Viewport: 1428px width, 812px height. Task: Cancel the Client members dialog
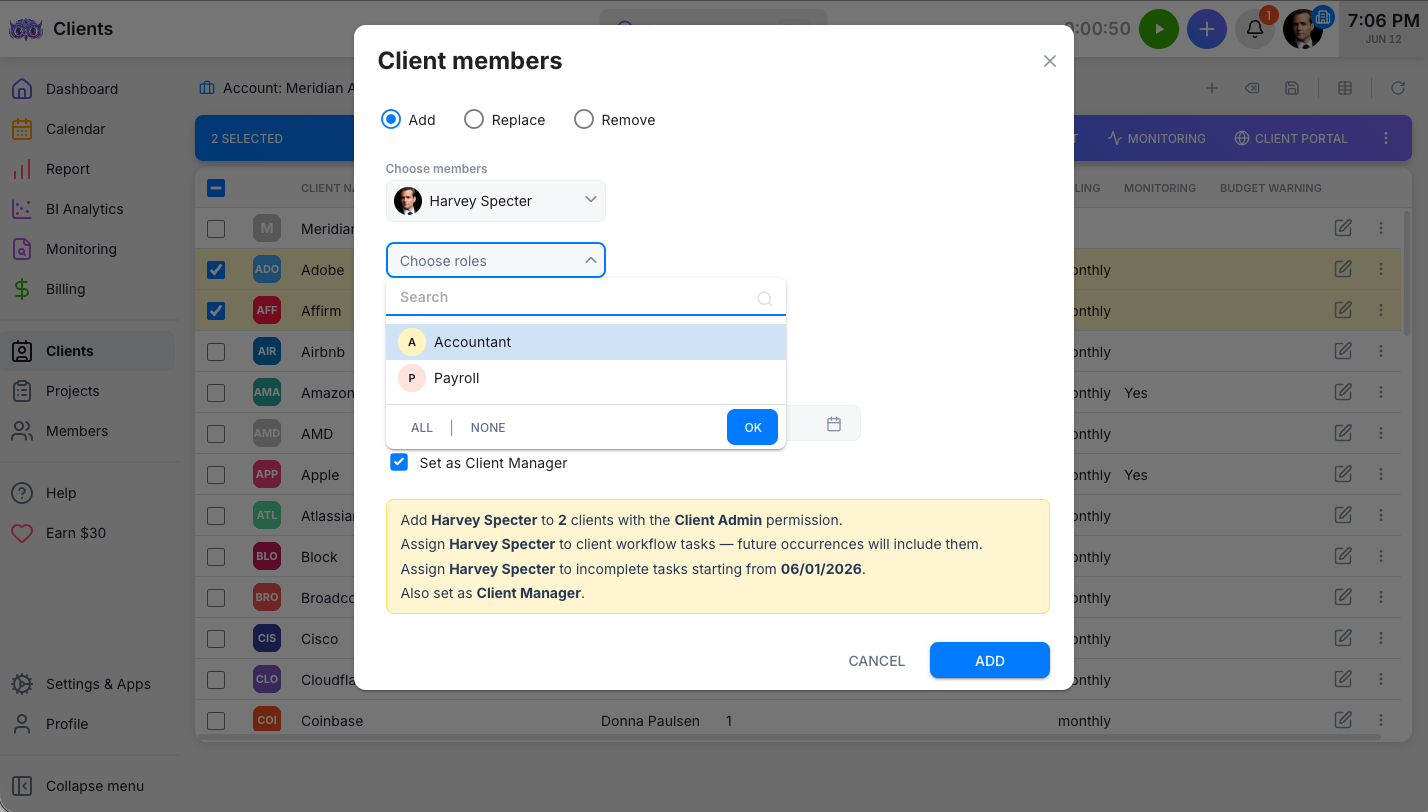(x=877, y=660)
